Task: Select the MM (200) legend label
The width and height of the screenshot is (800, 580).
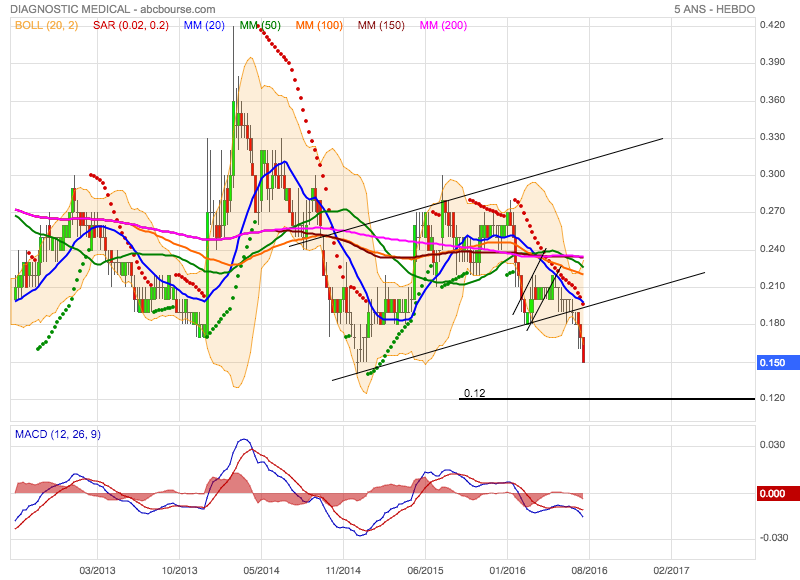Action: 443,25
